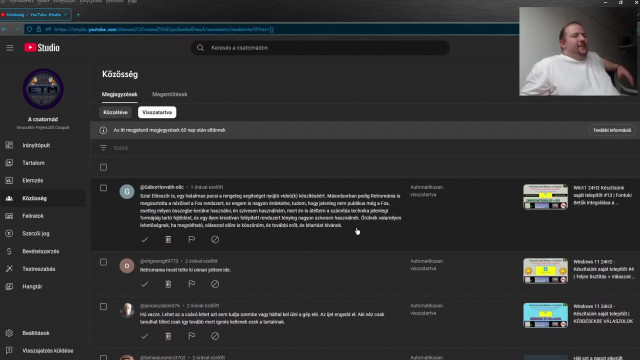Click the Hangtár sidebar icon

click(x=9, y=287)
